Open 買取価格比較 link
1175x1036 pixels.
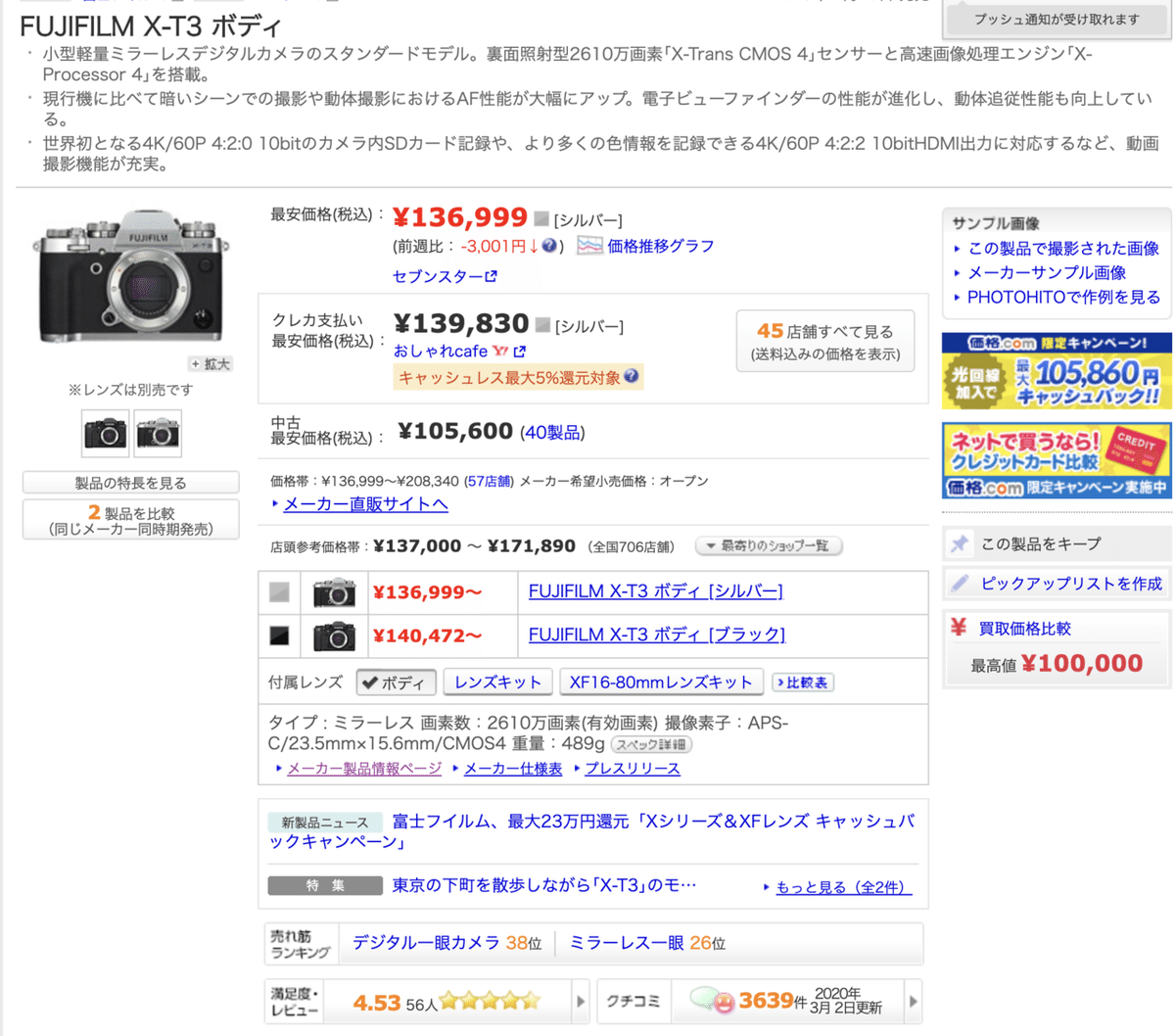pos(1025,629)
